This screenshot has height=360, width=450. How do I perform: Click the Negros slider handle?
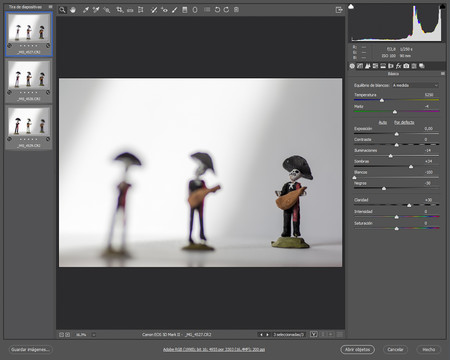(384, 188)
